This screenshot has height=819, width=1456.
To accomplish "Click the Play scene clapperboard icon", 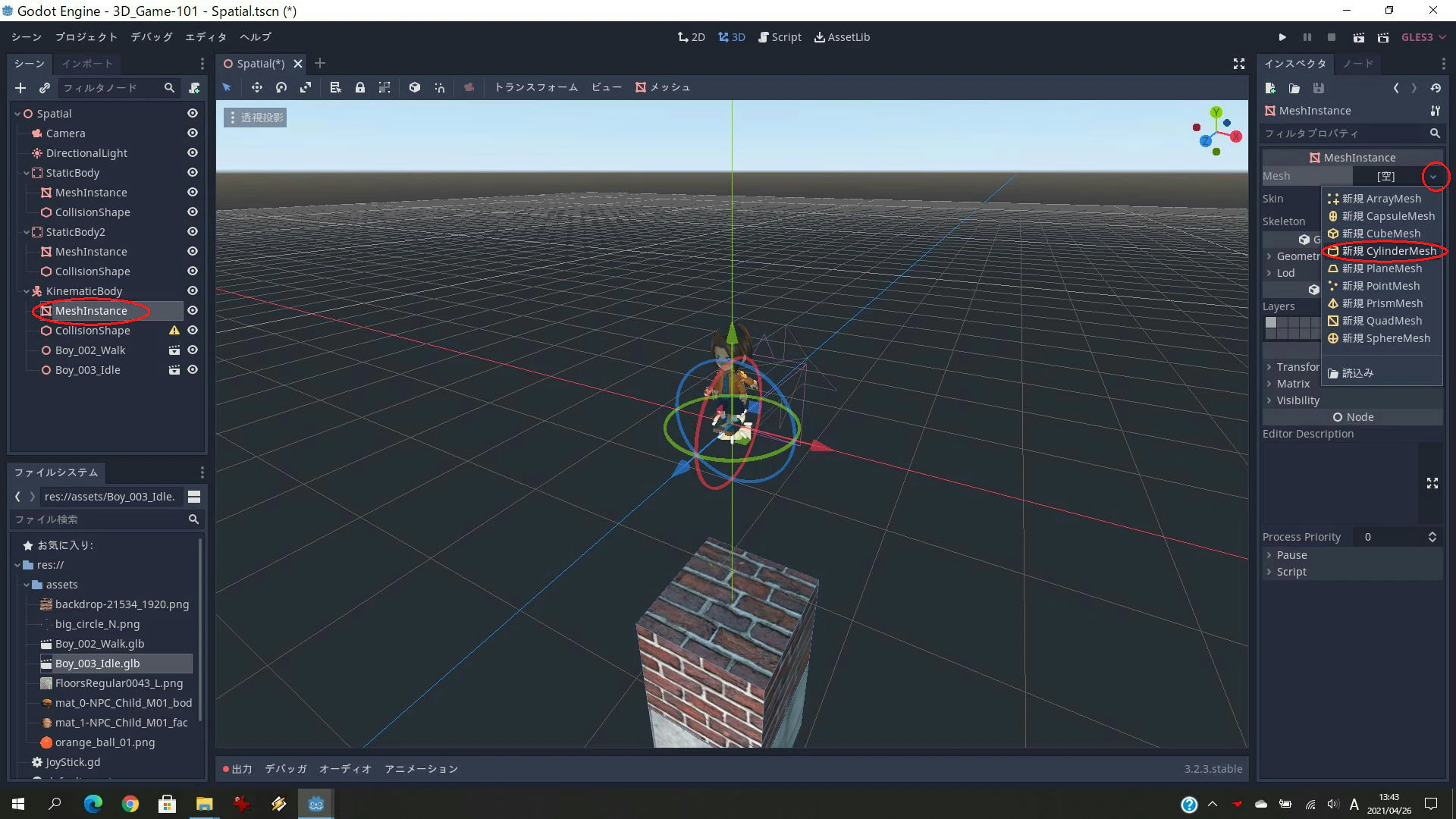I will coord(1359,37).
